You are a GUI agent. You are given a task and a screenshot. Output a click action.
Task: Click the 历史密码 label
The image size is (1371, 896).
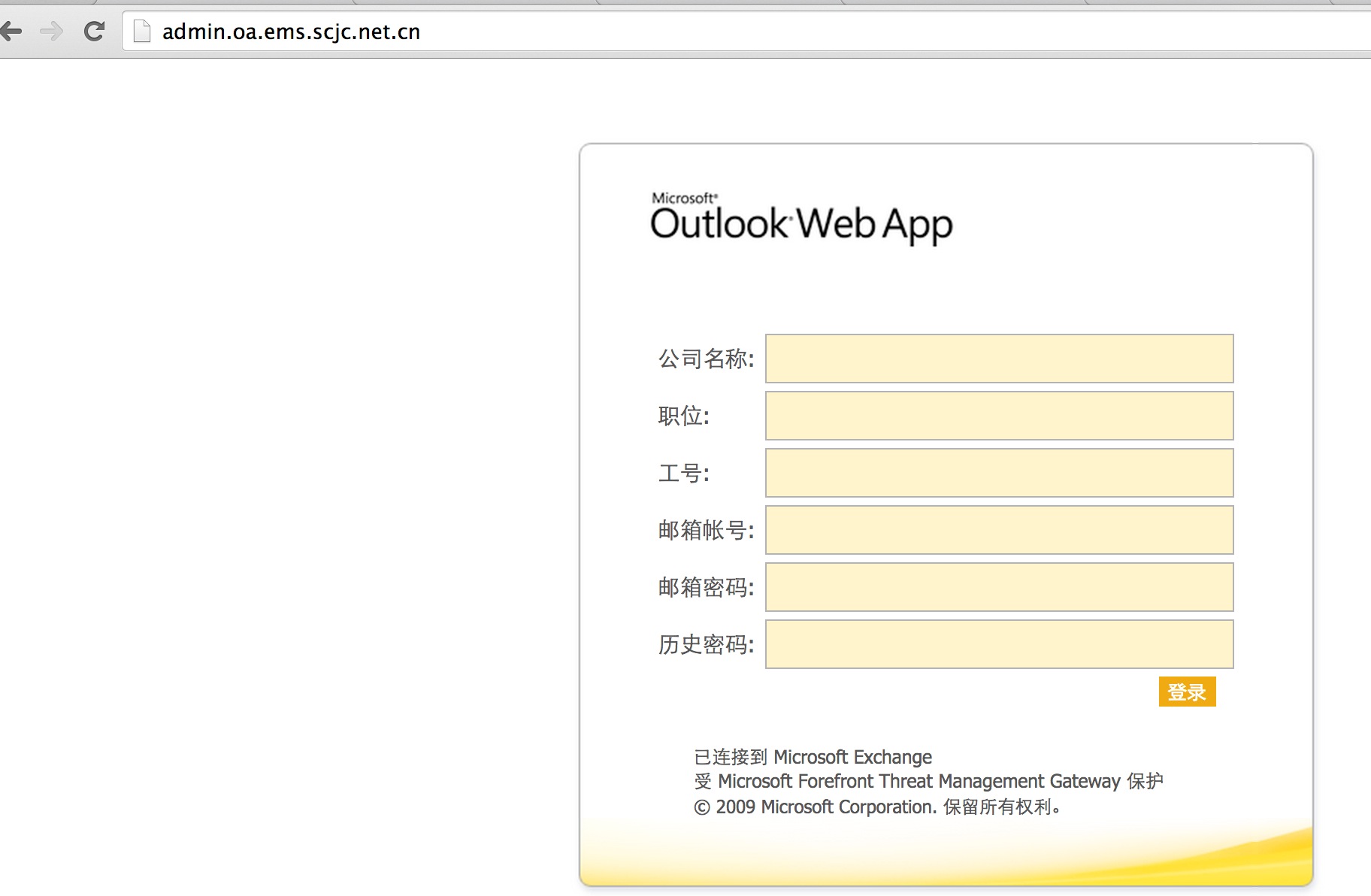click(706, 644)
